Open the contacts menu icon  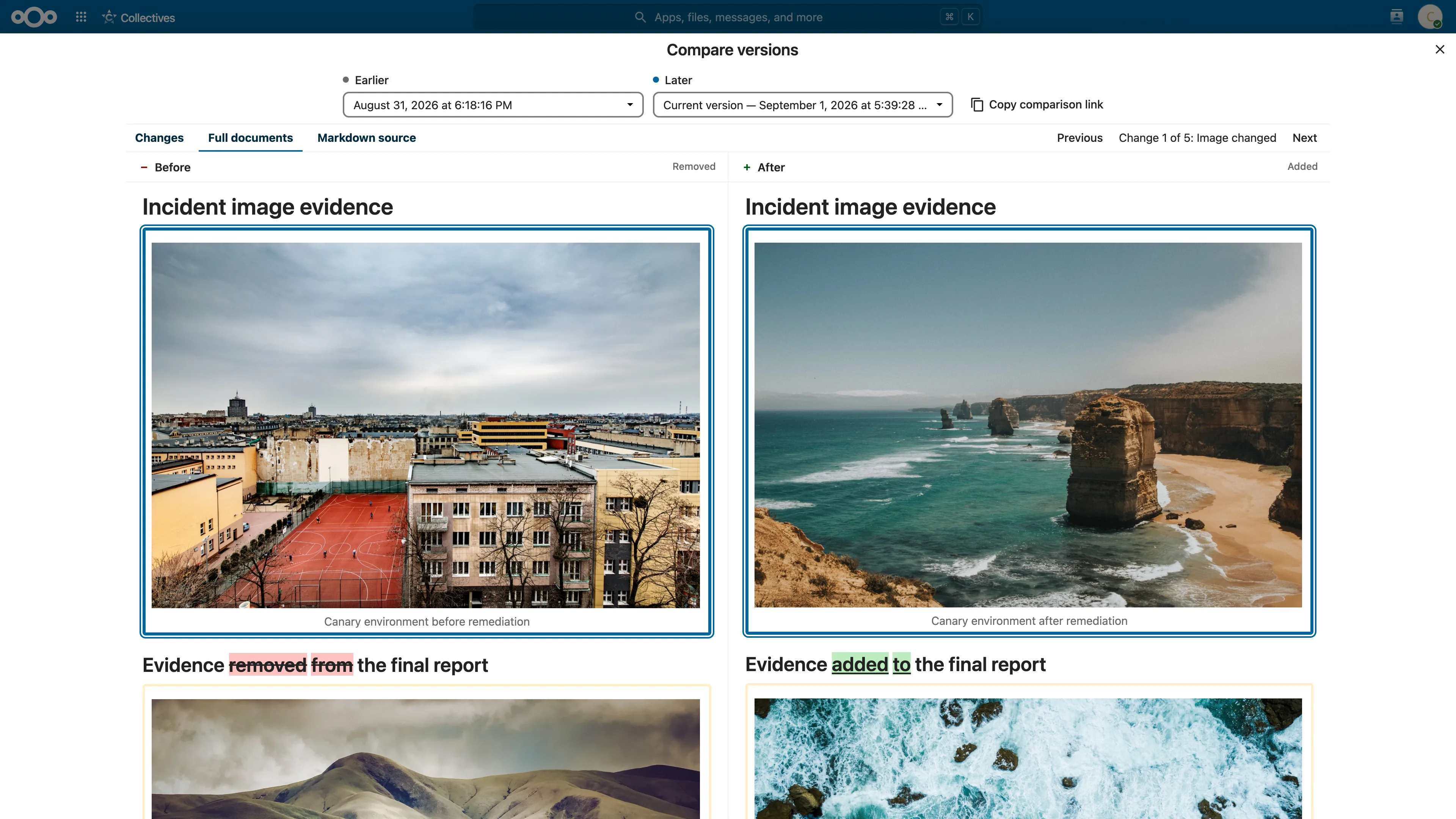(x=1396, y=17)
